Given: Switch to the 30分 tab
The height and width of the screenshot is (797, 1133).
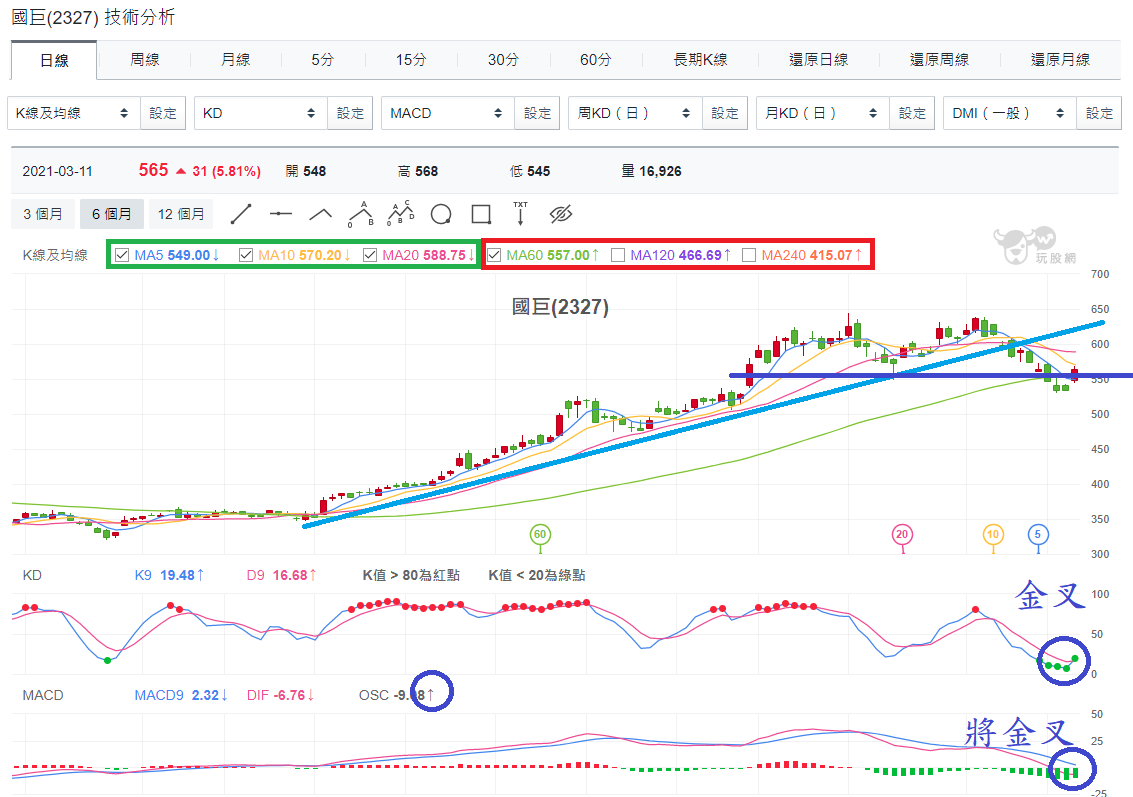Looking at the screenshot, I should [504, 60].
